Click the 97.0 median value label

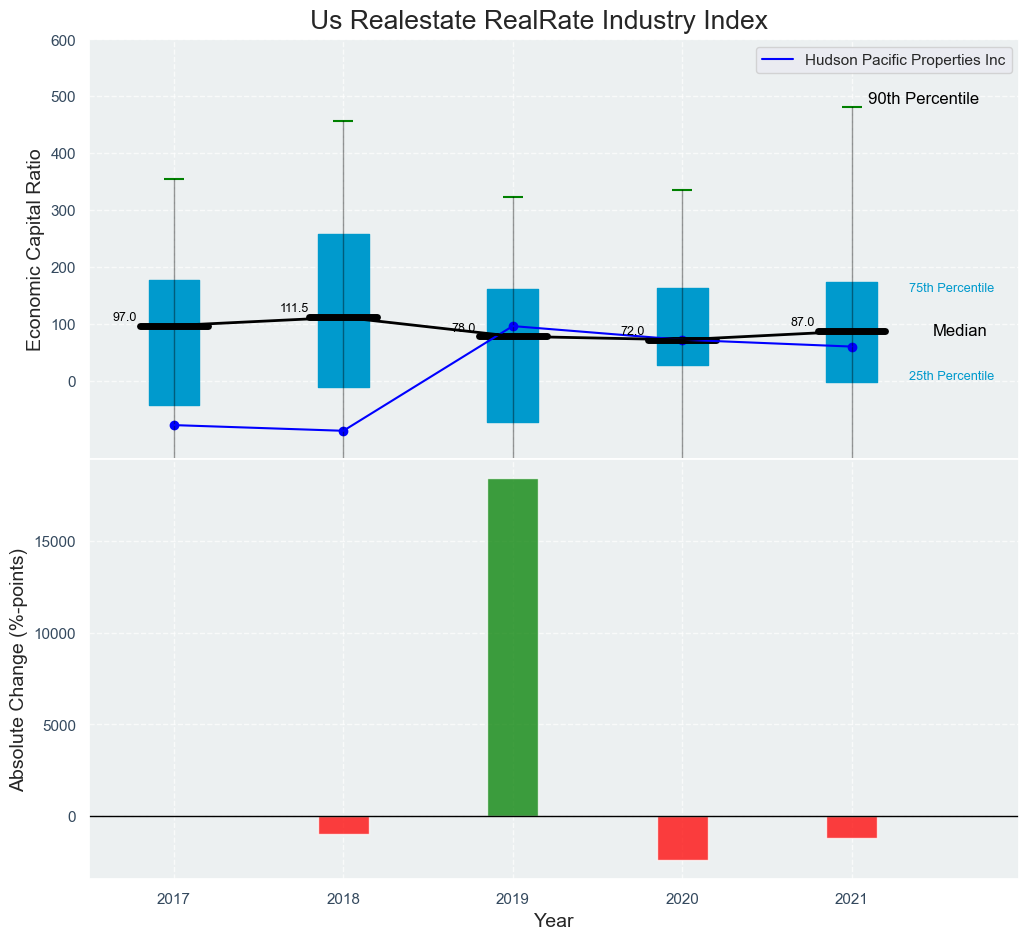(124, 317)
